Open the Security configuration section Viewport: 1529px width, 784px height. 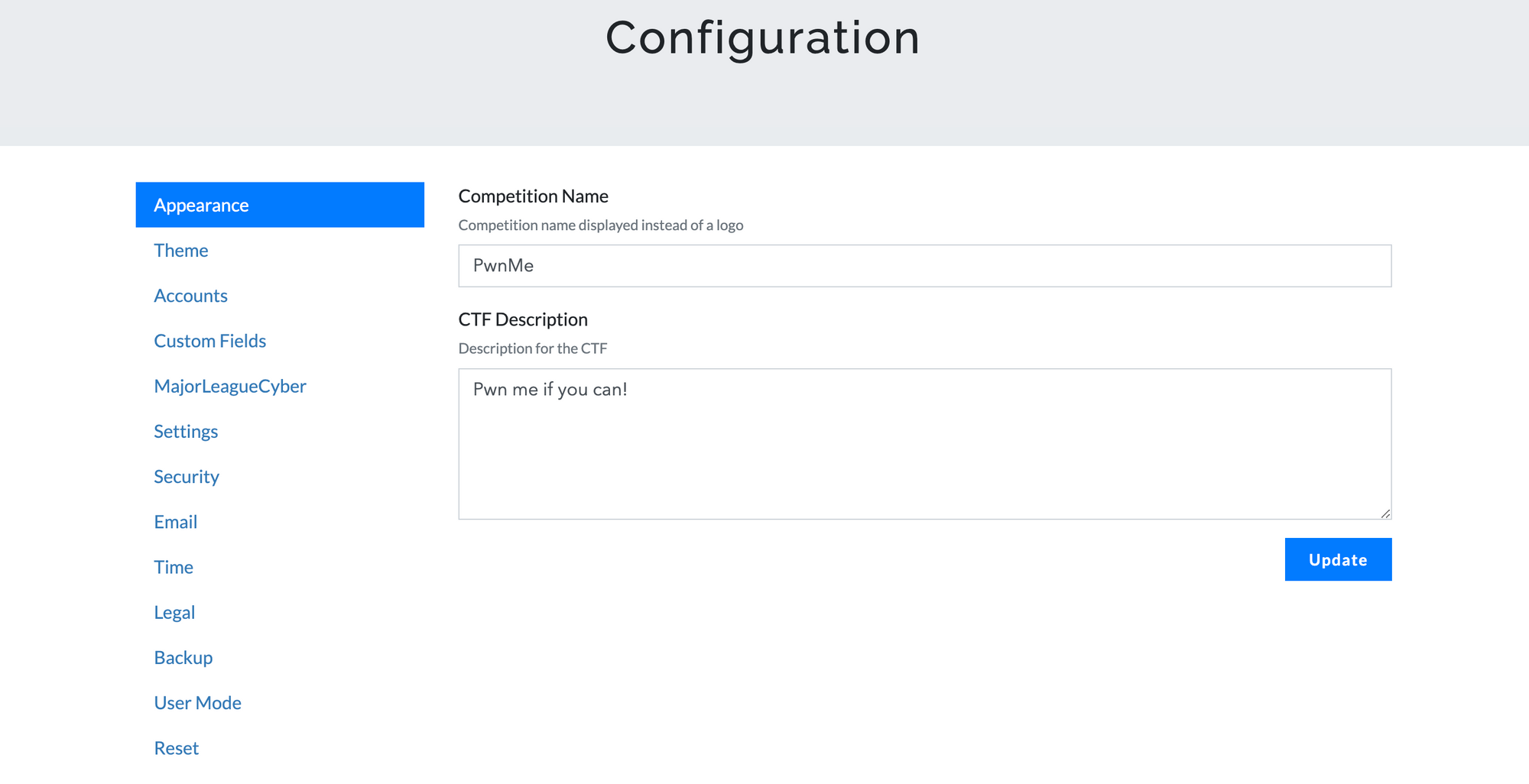pos(187,476)
